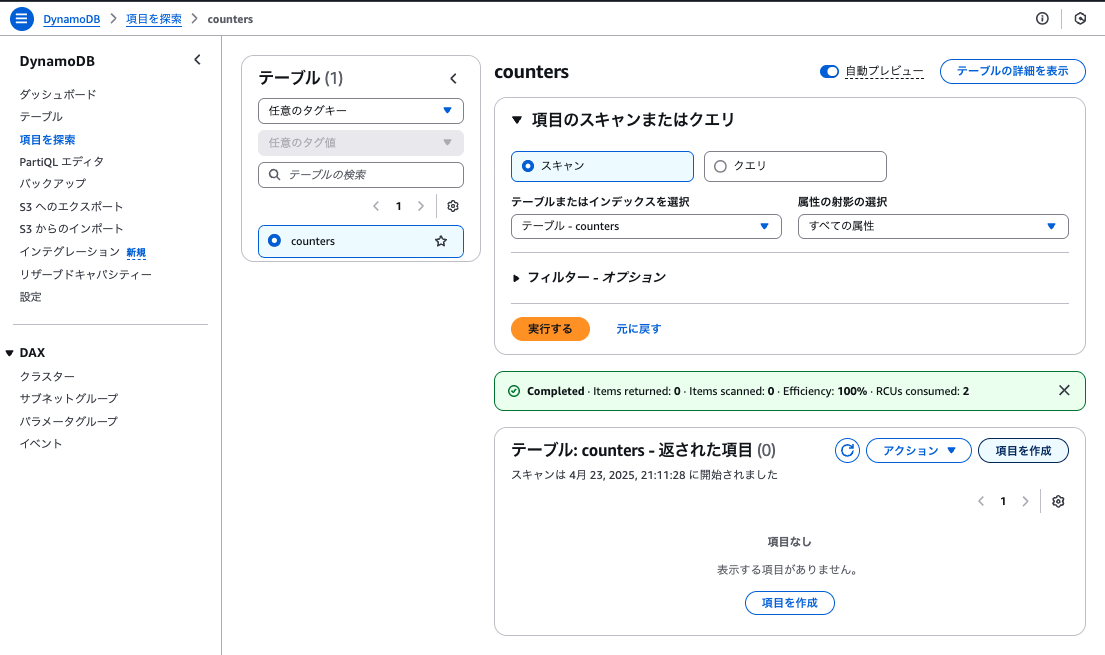This screenshot has height=655, width=1105.
Task: Open イベント in sidebar
Action: (x=41, y=443)
